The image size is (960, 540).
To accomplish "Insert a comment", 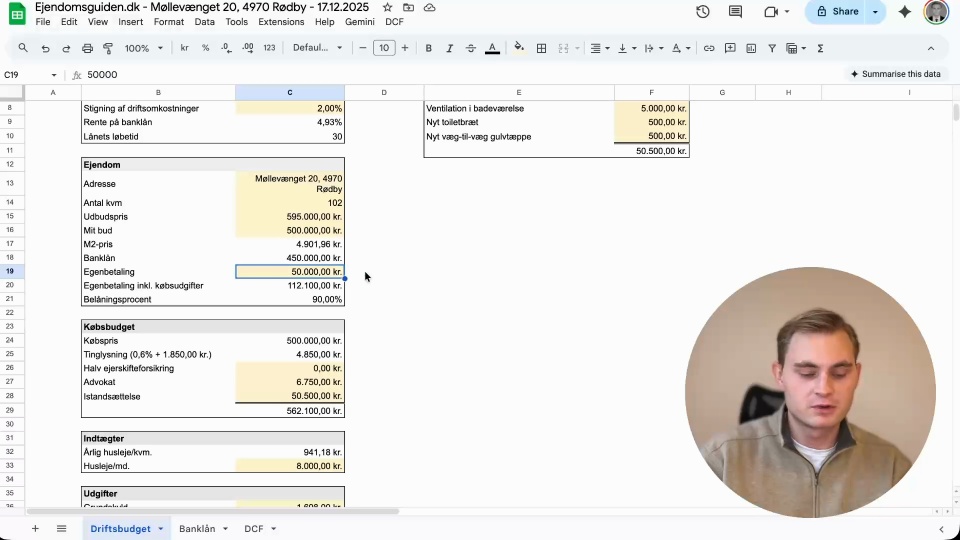I will [x=730, y=48].
